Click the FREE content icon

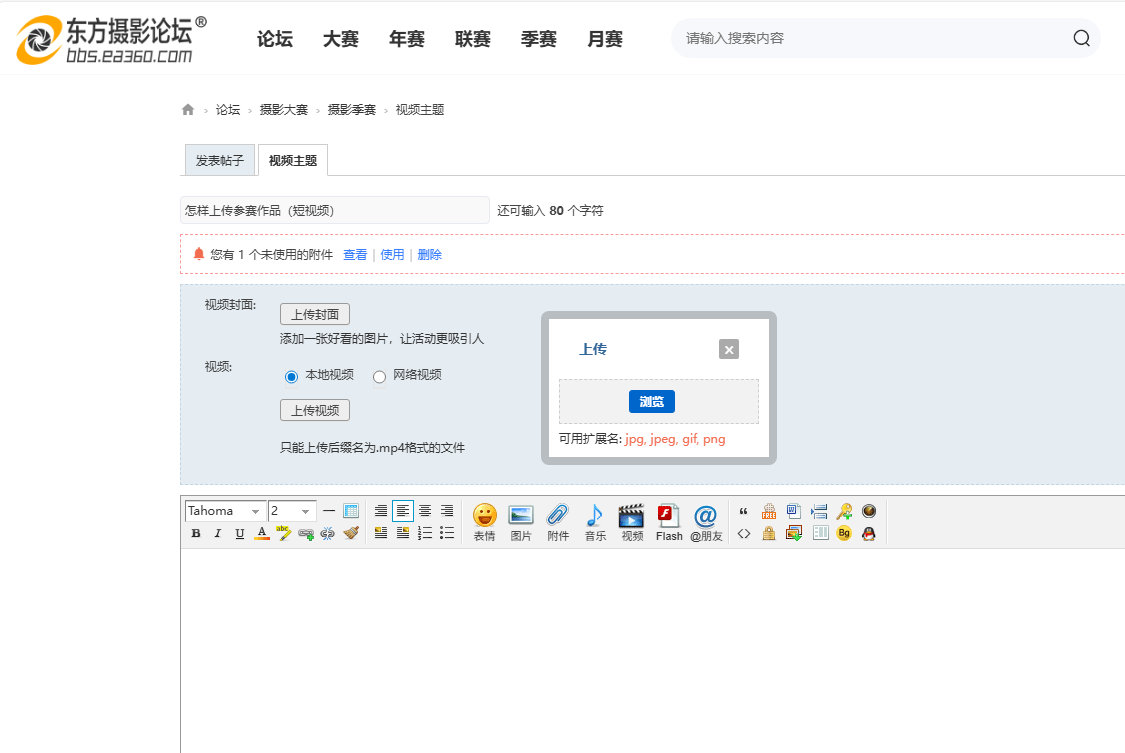pos(769,511)
